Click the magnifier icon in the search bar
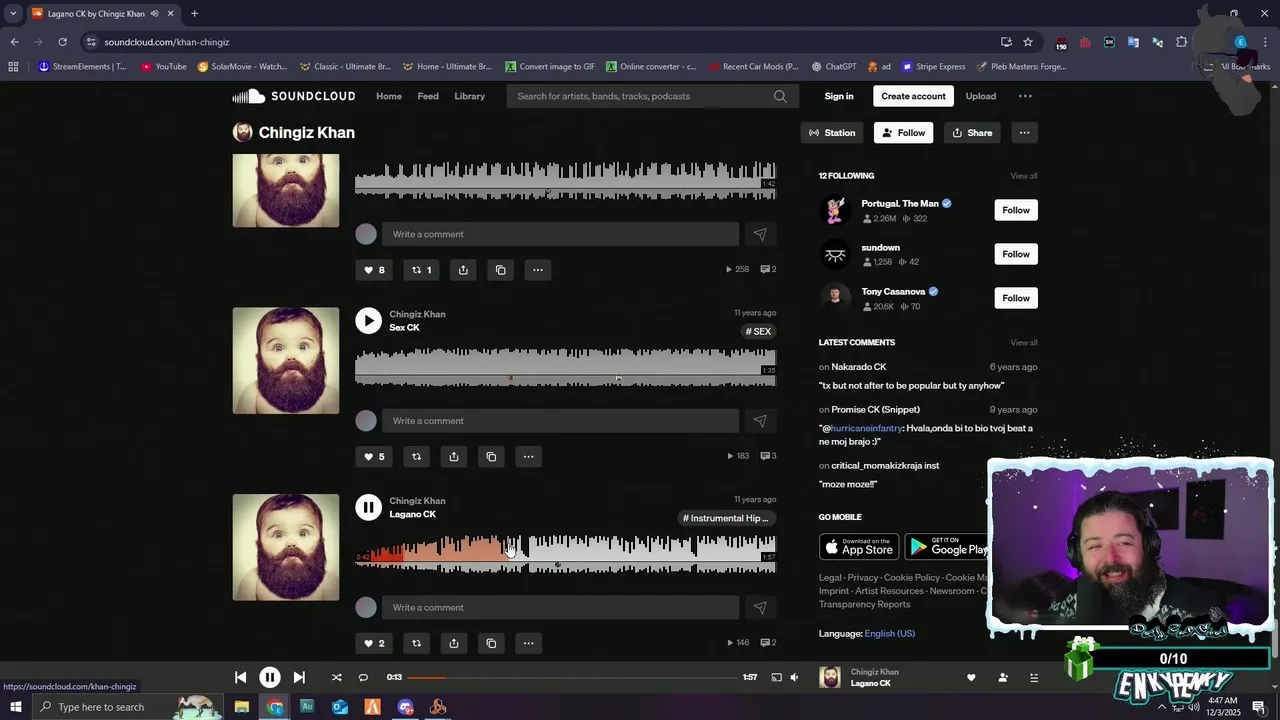This screenshot has height=720, width=1280. pyautogui.click(x=780, y=96)
